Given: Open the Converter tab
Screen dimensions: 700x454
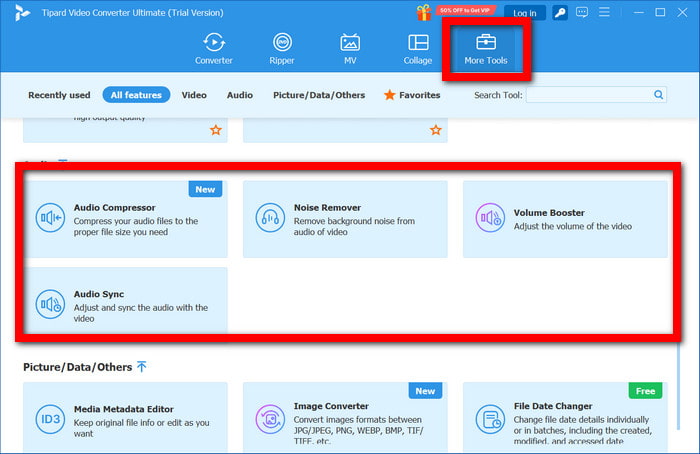Looking at the screenshot, I should (214, 49).
